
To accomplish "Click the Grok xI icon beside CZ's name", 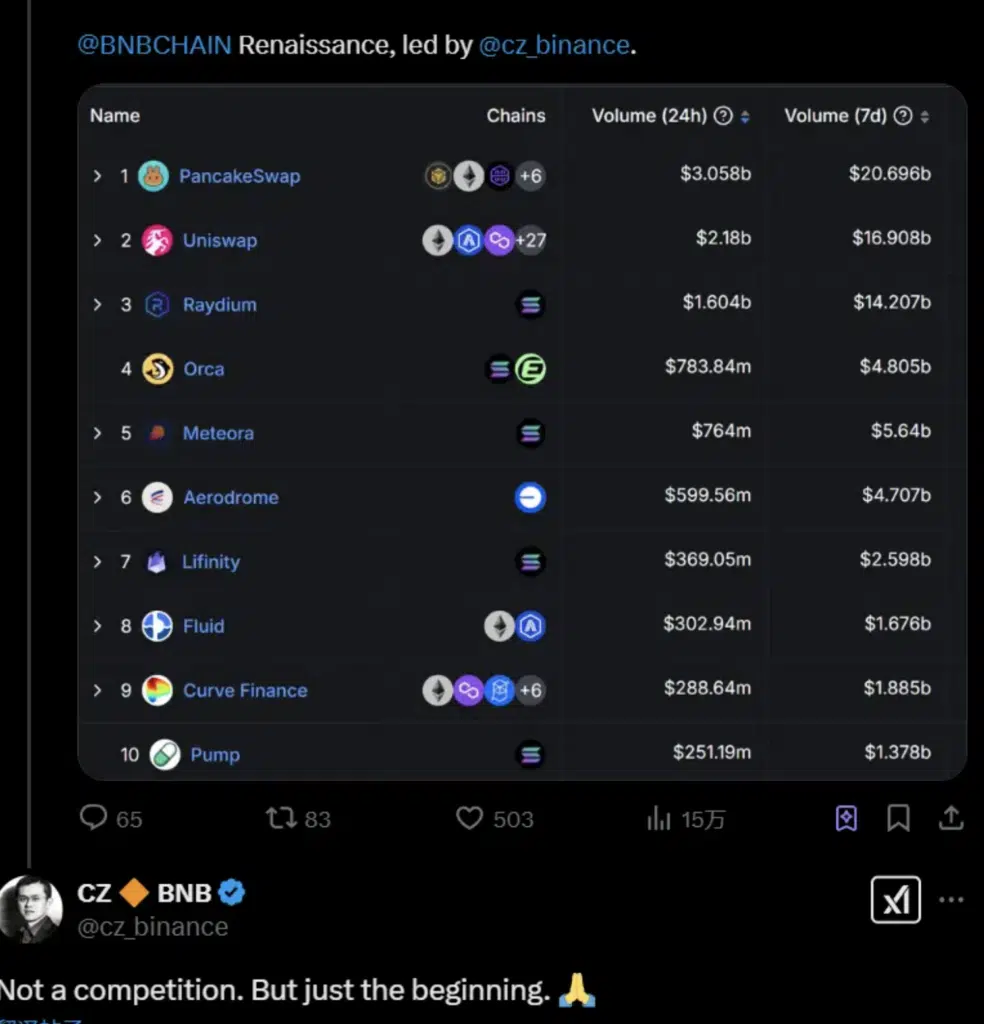I will [895, 899].
